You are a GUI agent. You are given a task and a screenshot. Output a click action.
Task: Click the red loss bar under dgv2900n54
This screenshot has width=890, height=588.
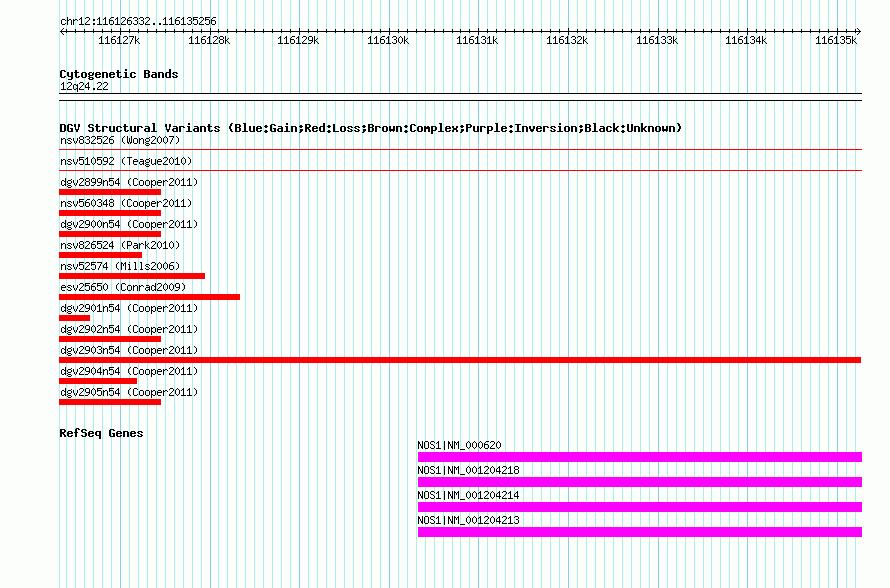click(110, 234)
